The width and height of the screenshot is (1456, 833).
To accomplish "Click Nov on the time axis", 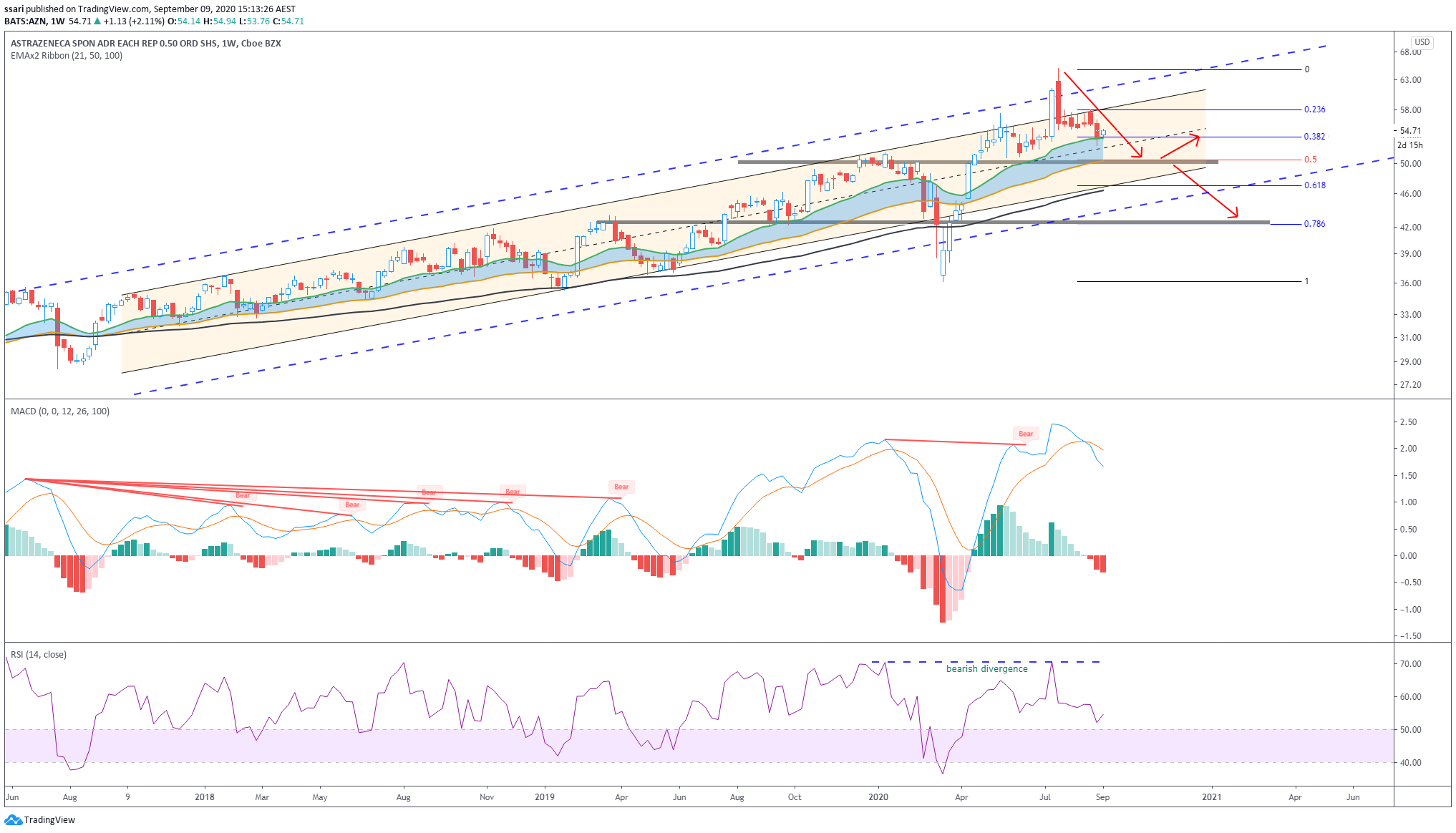I will (x=487, y=797).
